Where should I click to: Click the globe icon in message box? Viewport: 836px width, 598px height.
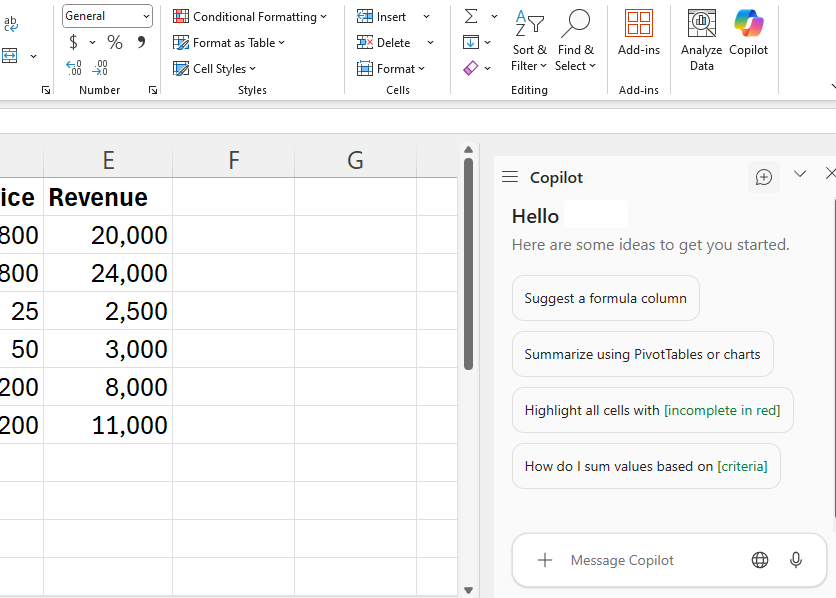pyautogui.click(x=760, y=560)
